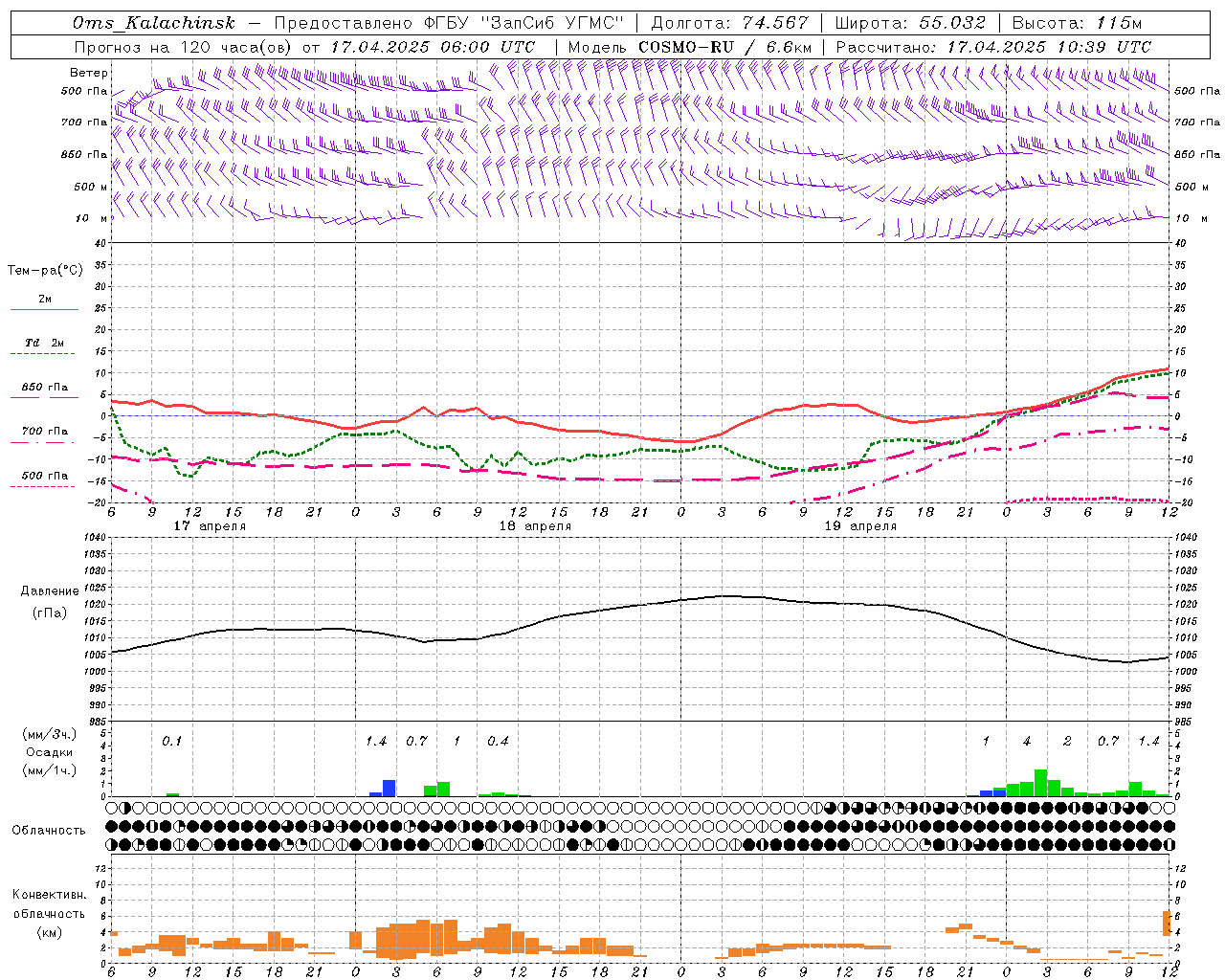Click the "Облачность" cloud cover label
The image size is (1225, 980).
tap(49, 830)
